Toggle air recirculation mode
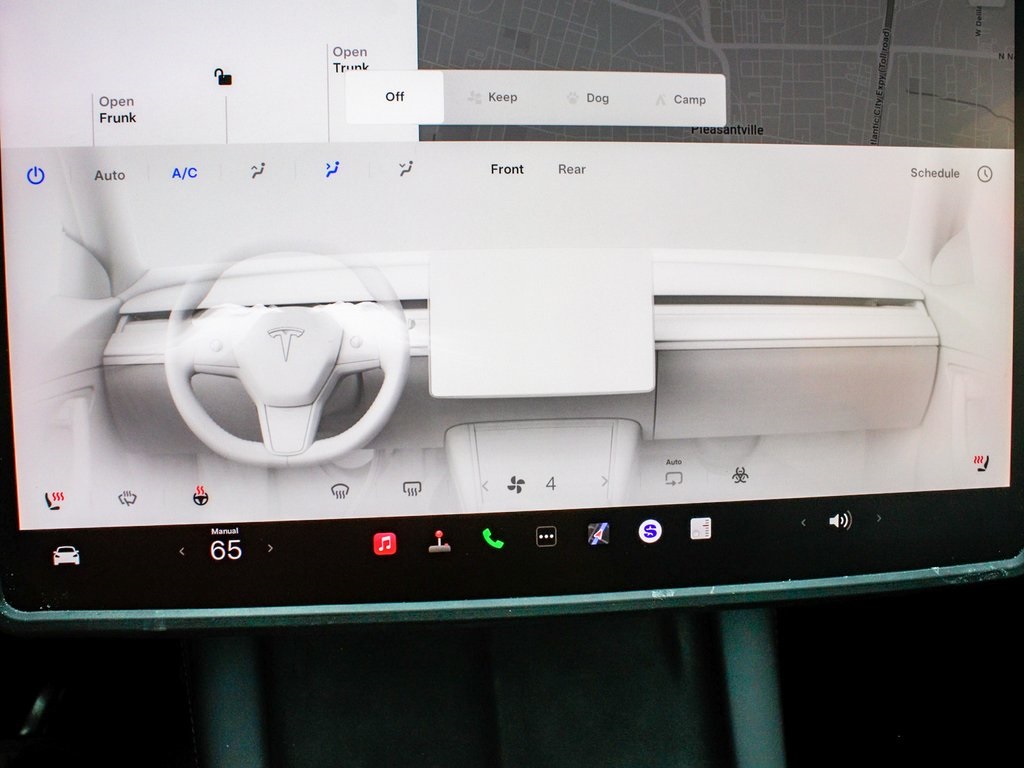This screenshot has height=768, width=1024. (x=673, y=477)
